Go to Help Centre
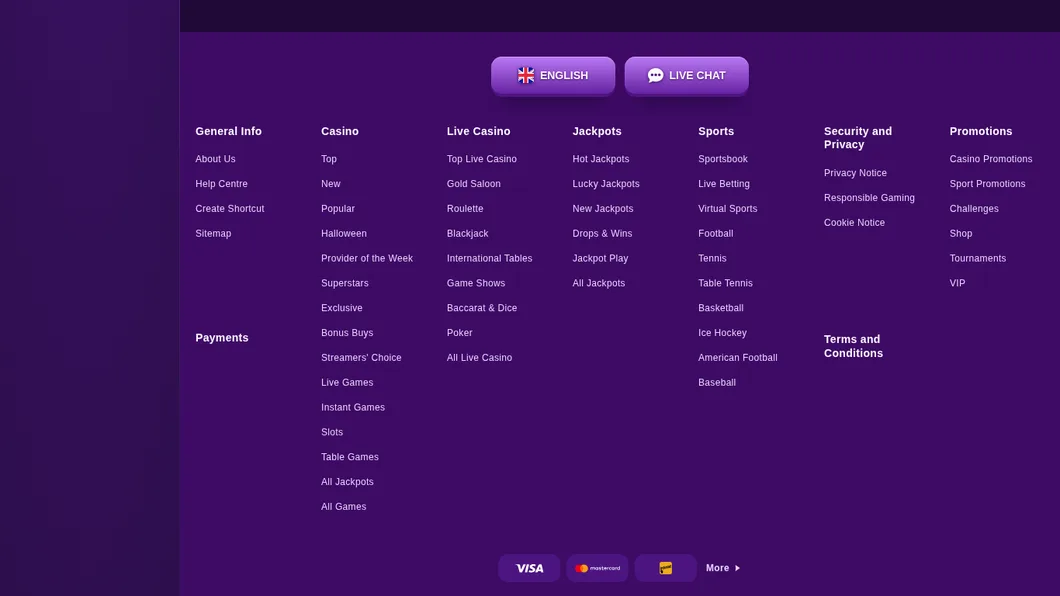 [221, 184]
